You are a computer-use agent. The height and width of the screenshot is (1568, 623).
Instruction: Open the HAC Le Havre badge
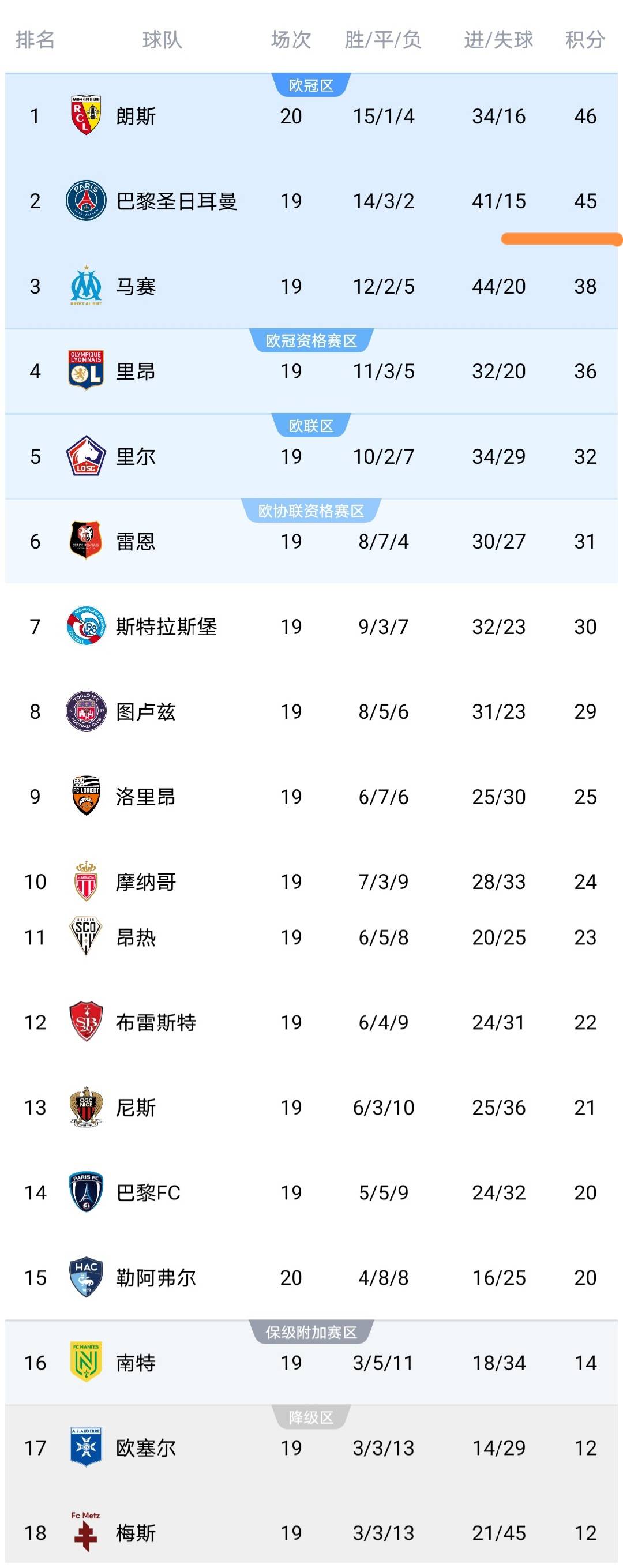(x=86, y=1277)
